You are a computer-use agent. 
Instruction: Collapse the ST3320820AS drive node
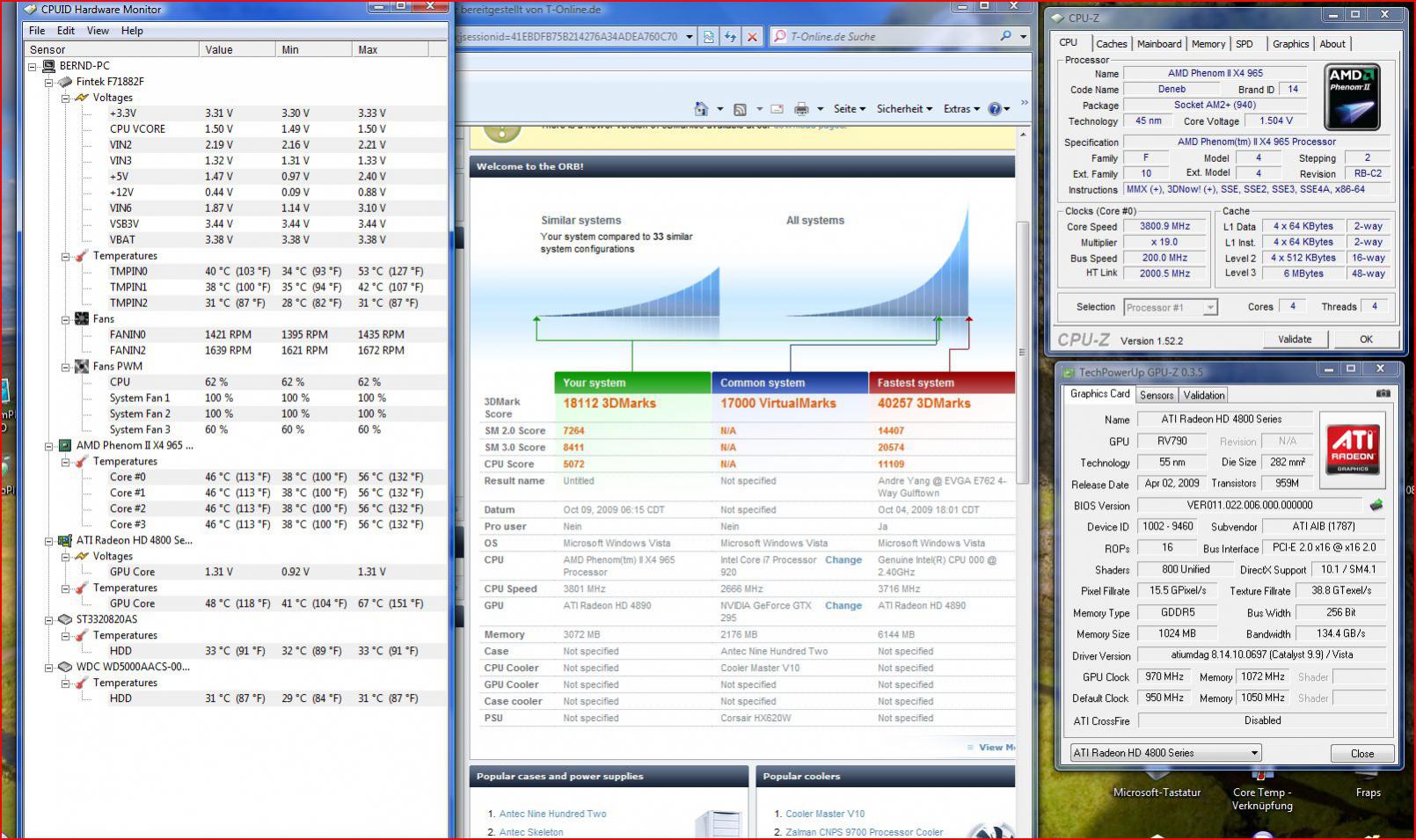[x=49, y=620]
